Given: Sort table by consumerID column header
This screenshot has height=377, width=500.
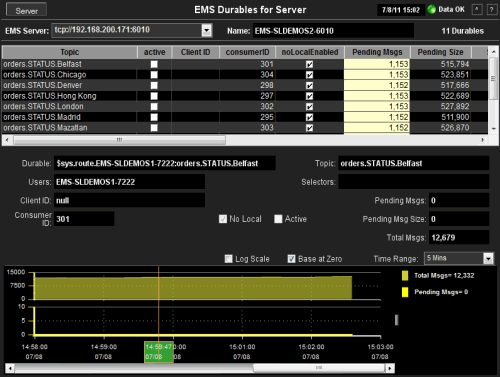Looking at the screenshot, I should (247, 52).
